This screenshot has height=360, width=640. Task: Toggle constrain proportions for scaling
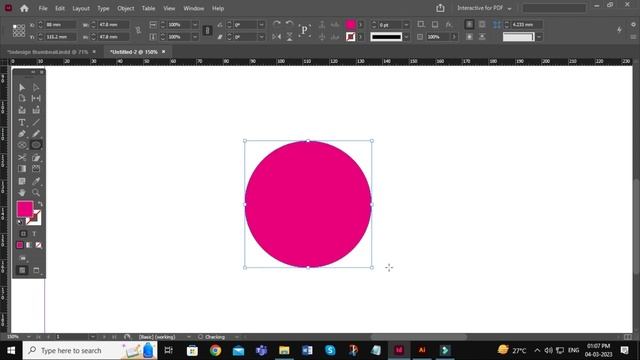pos(207,31)
